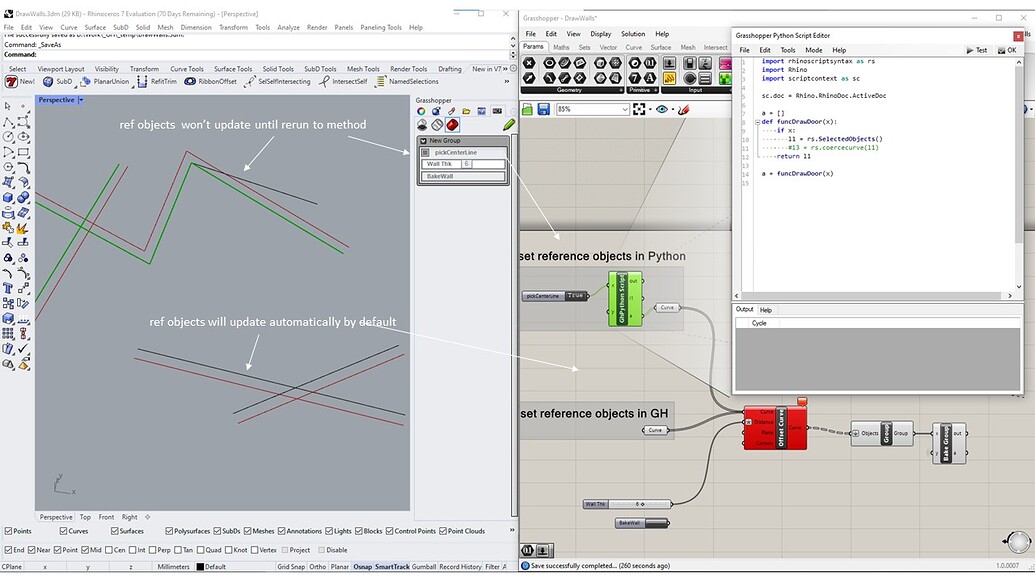Screen dimensions: 1035x582
Task: Open the Solution menu in Grasshopper
Action: (x=634, y=33)
